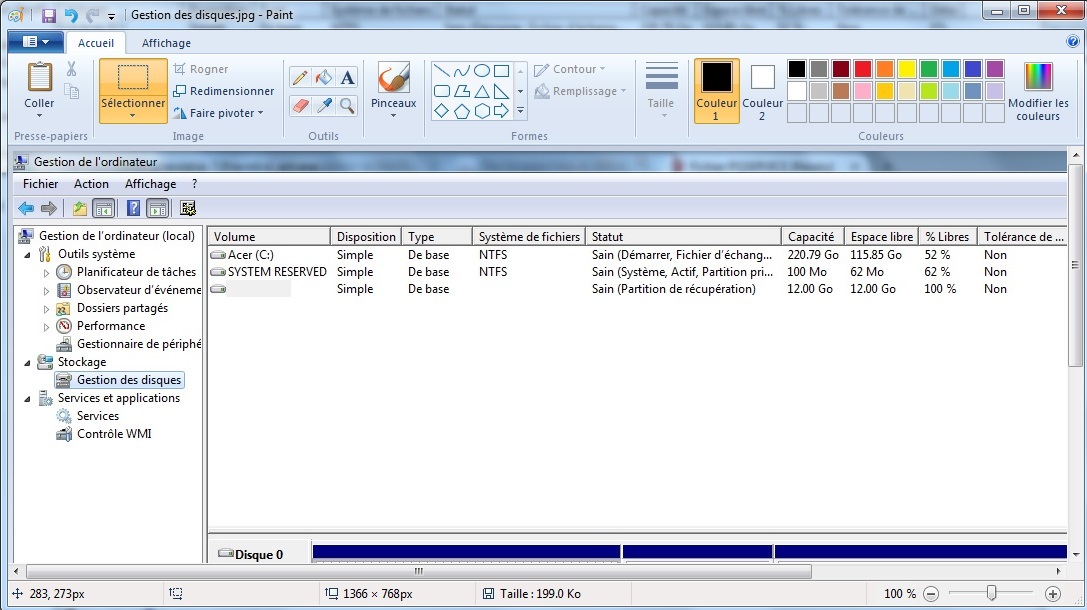Expand the Coller paste options arrow

[x=39, y=116]
